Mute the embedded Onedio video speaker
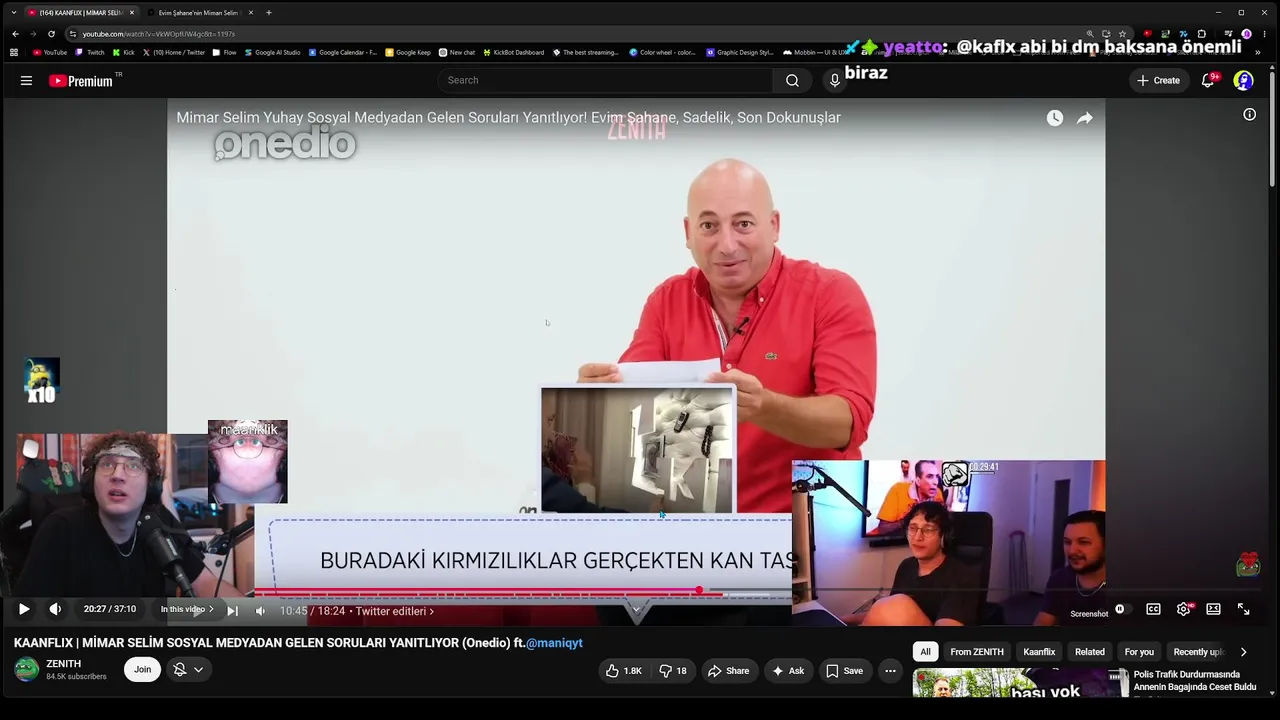Viewport: 1280px width, 720px height. tap(260, 611)
